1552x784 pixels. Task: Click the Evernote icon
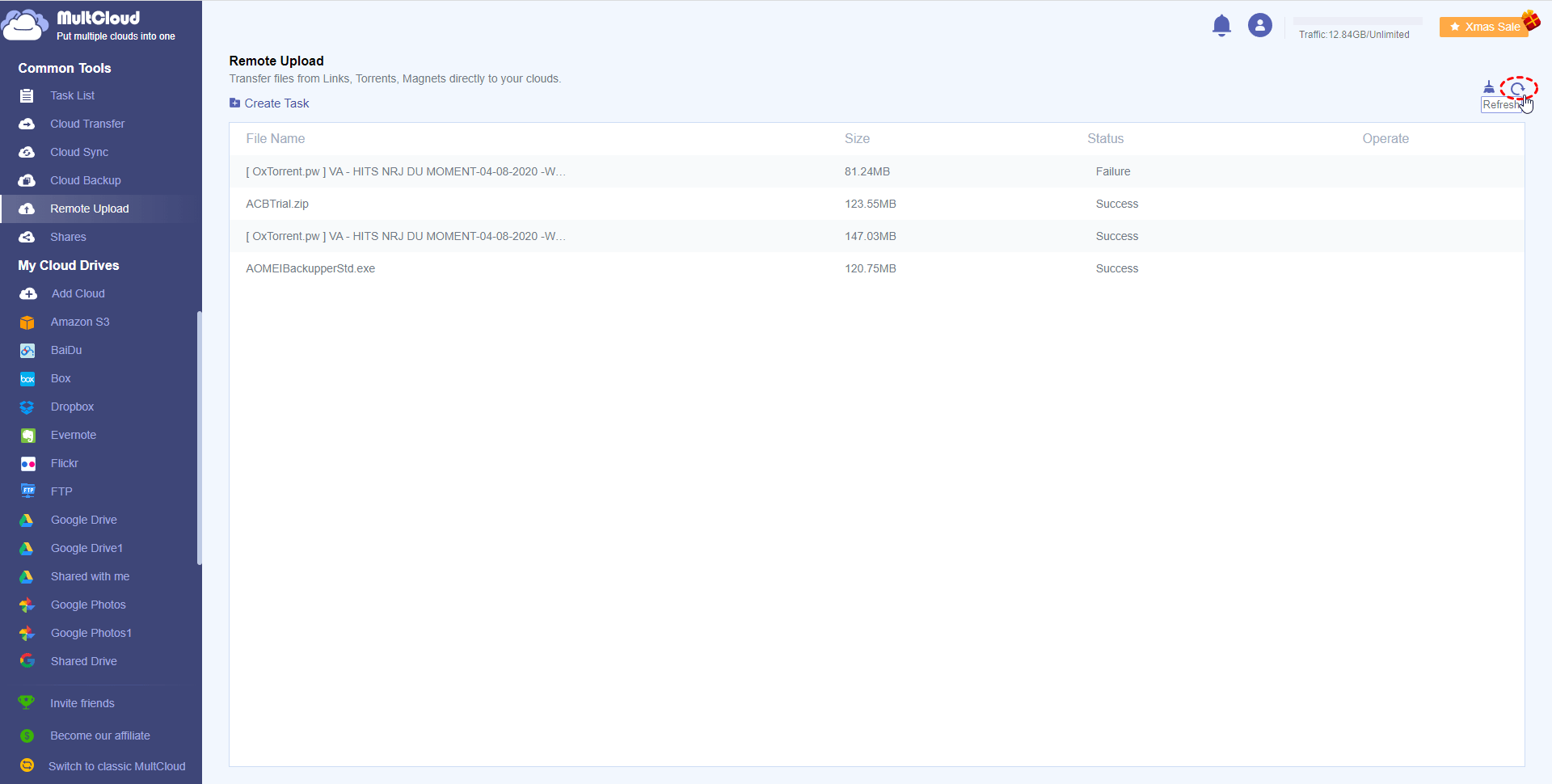coord(27,435)
